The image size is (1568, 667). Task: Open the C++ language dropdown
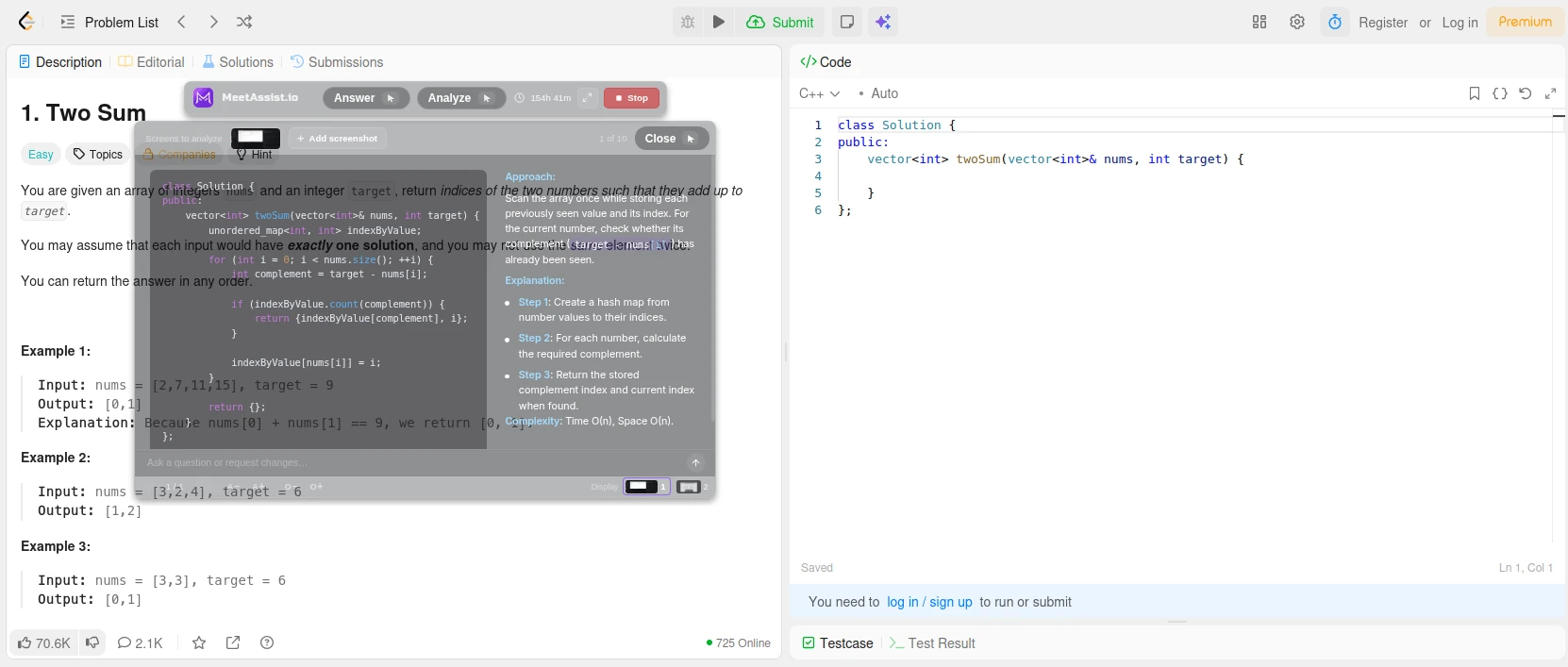click(819, 93)
